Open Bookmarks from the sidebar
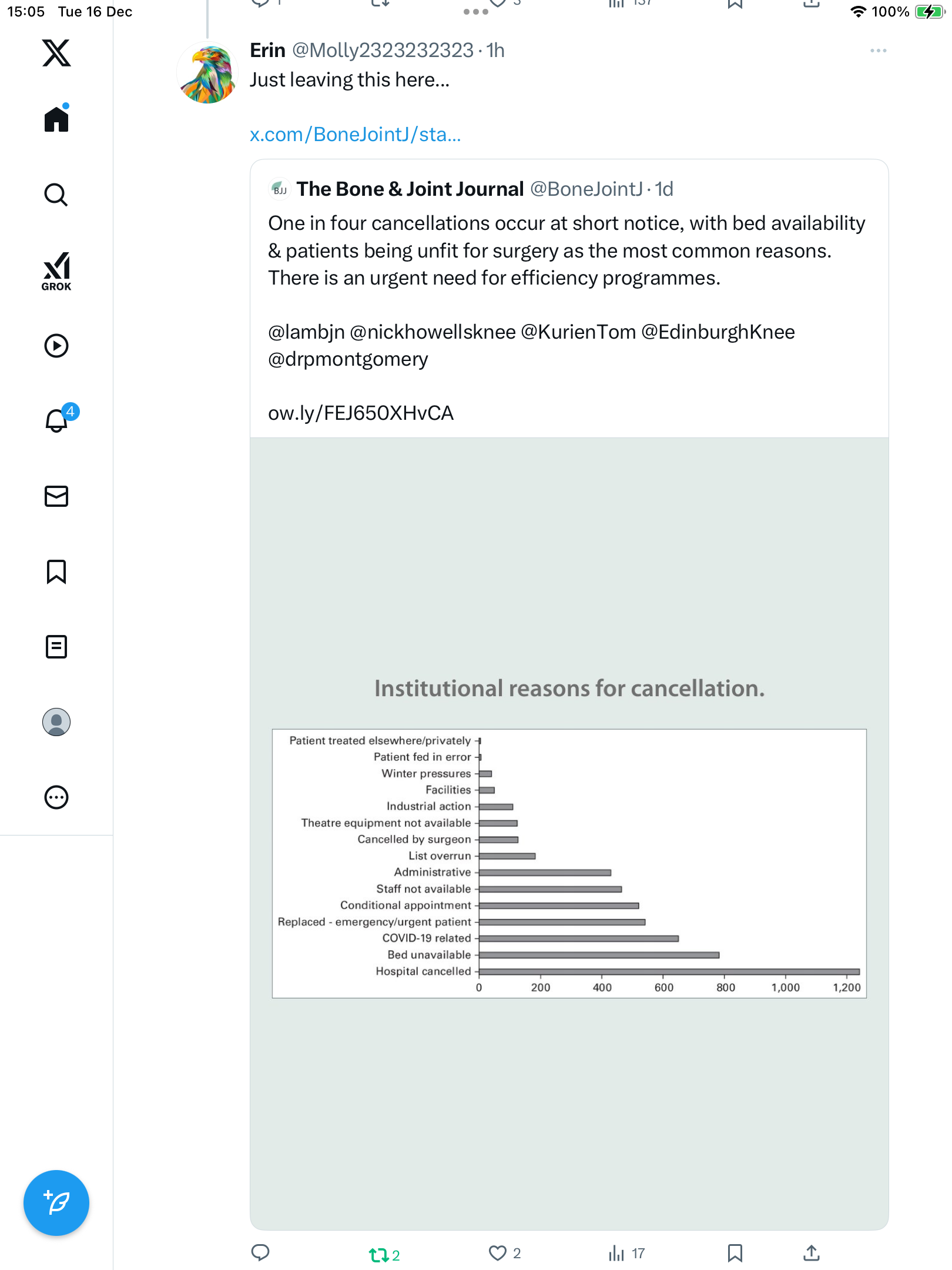952x1270 pixels. [56, 571]
